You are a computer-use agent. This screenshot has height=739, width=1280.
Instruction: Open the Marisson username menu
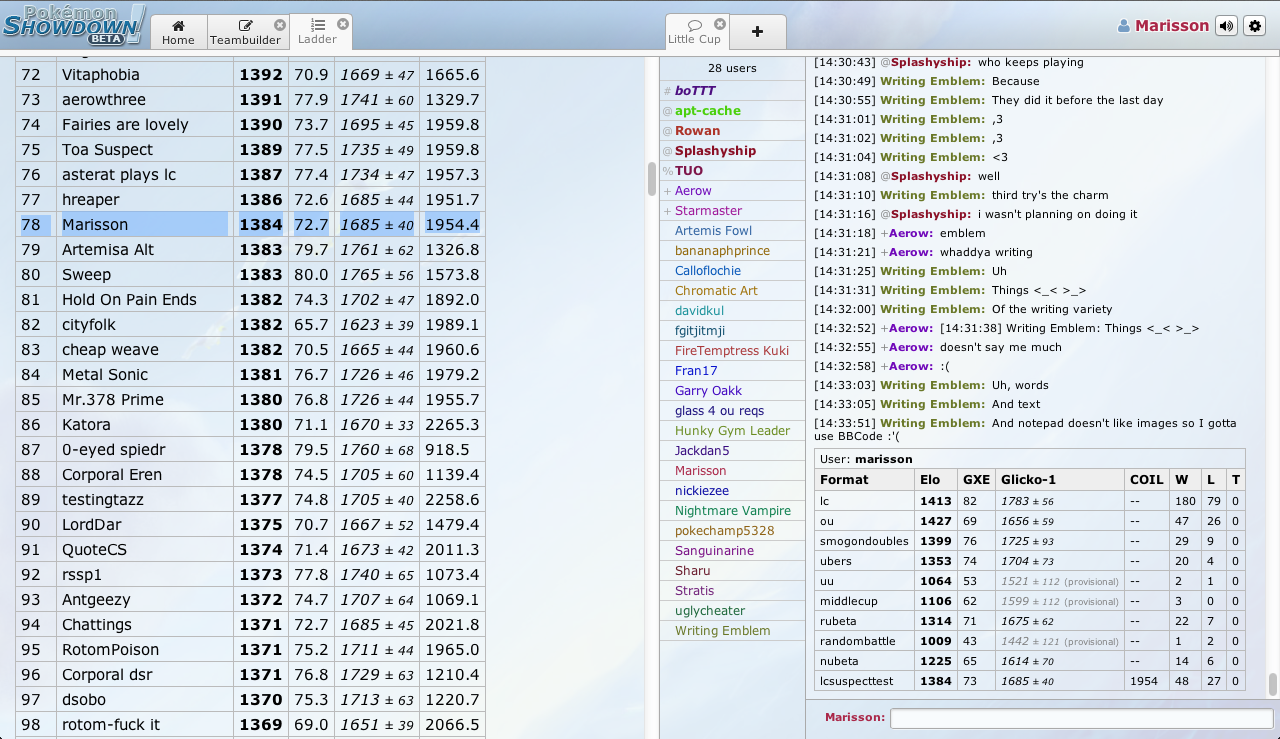(1163, 26)
